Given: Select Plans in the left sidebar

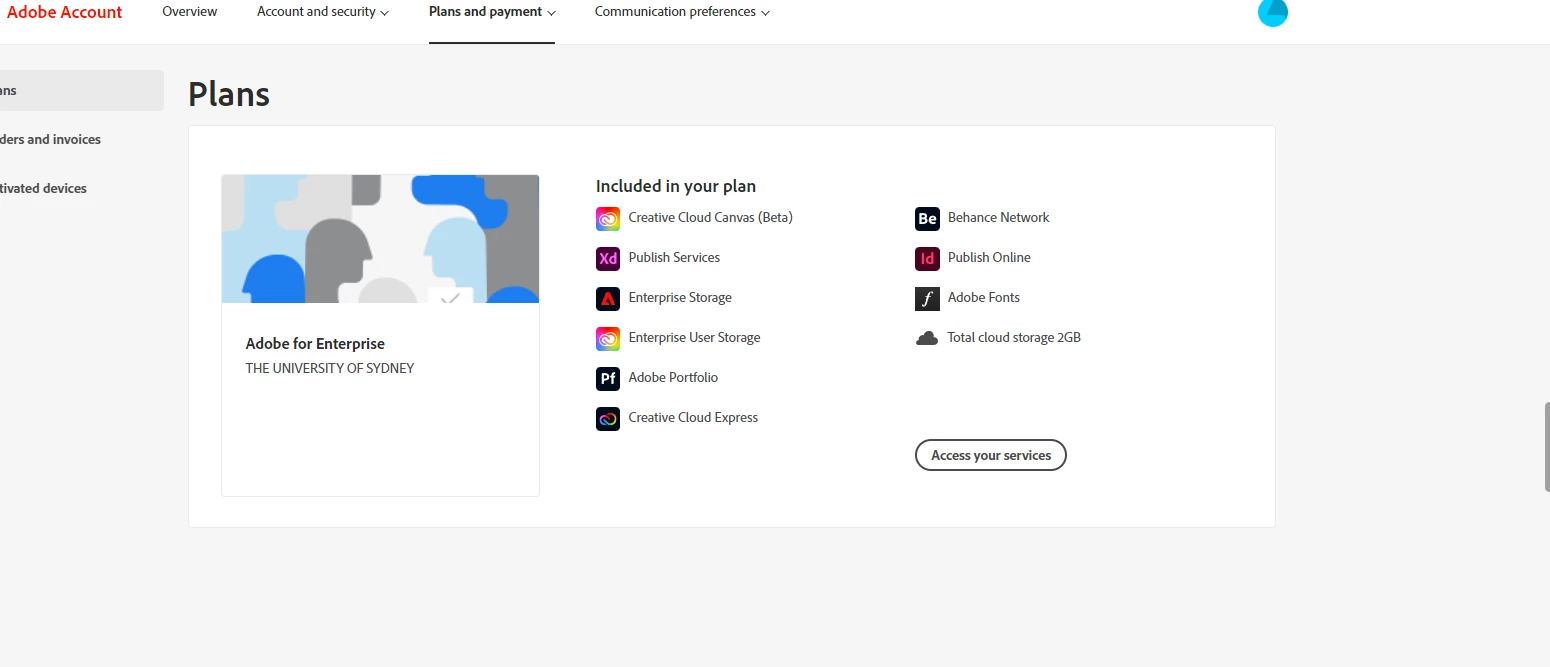Looking at the screenshot, I should point(80,90).
